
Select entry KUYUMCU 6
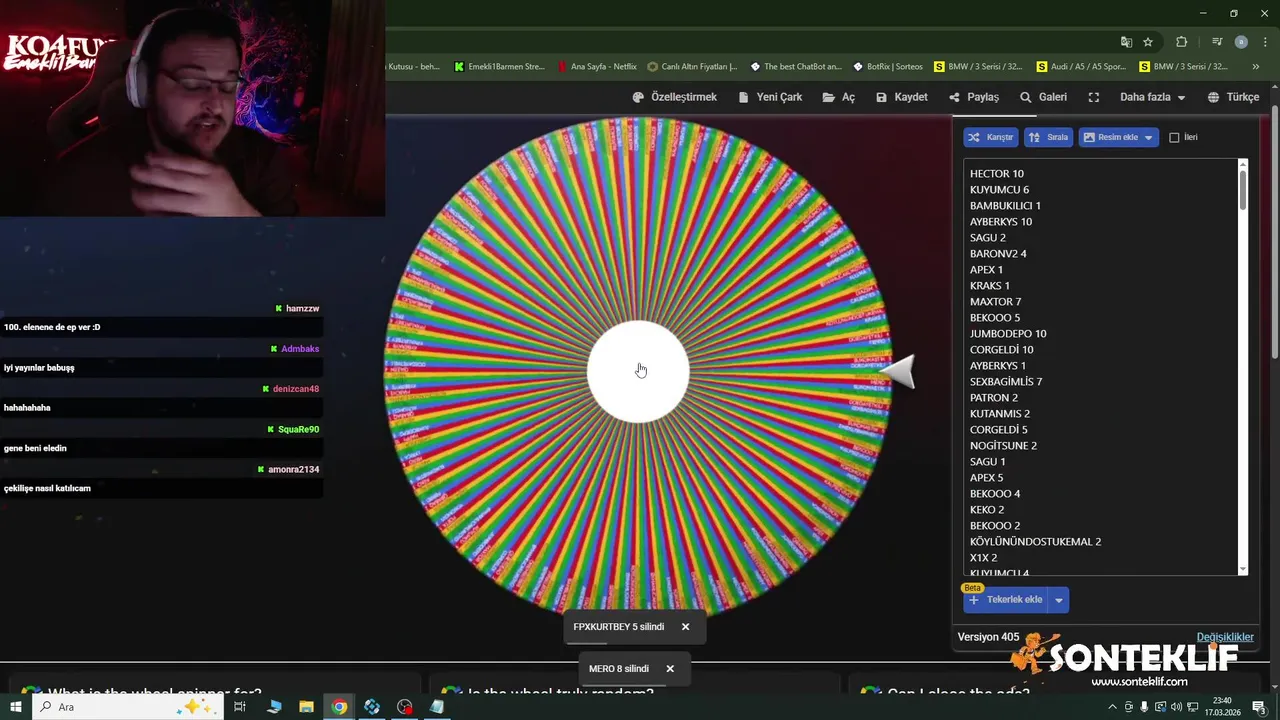tap(999, 190)
